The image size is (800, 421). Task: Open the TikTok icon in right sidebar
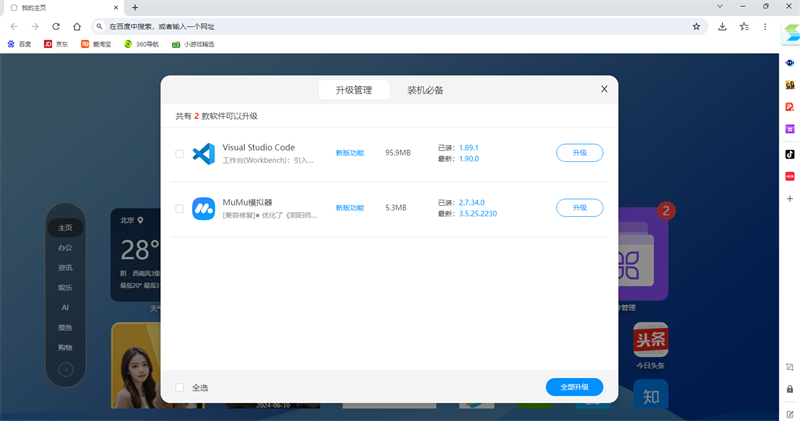pos(790,154)
